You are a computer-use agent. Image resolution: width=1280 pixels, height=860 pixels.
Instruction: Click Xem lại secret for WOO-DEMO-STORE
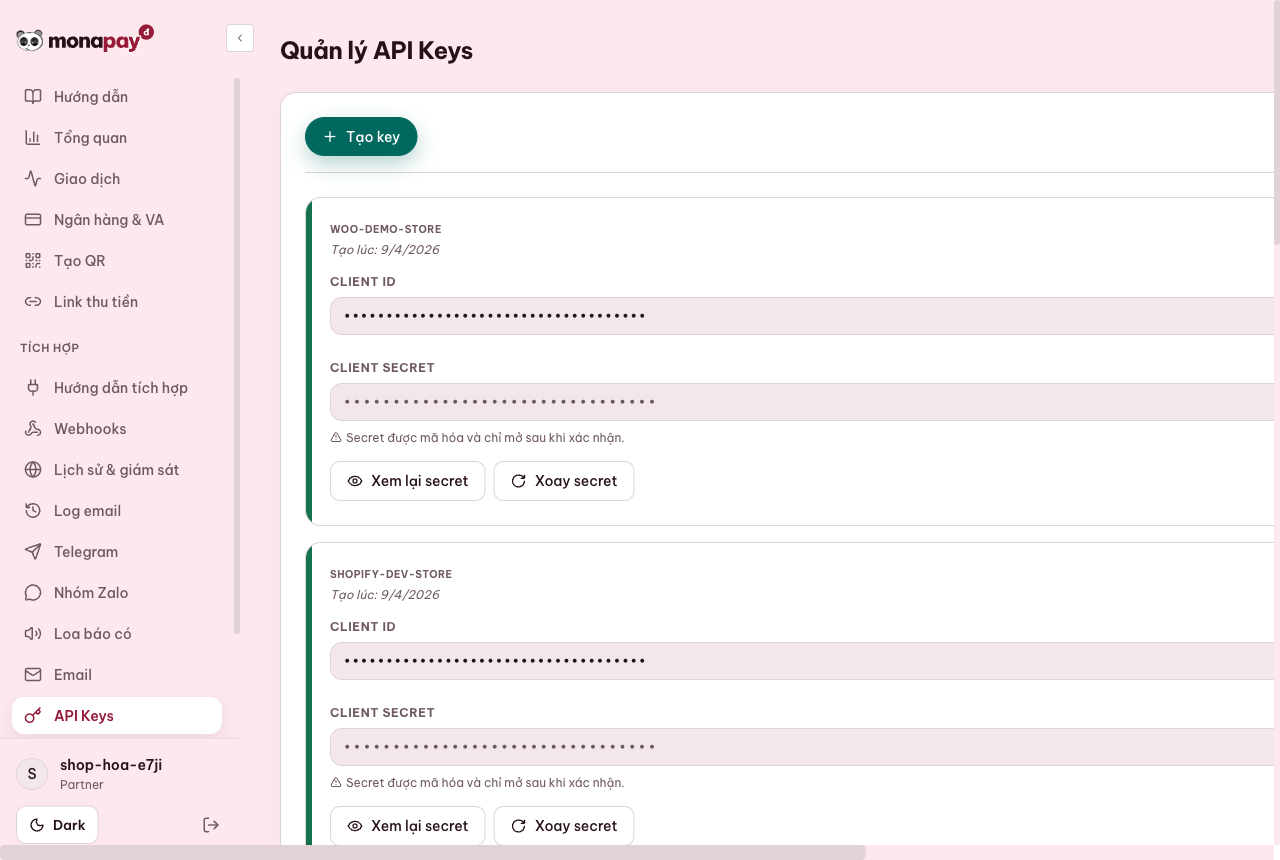coord(408,481)
